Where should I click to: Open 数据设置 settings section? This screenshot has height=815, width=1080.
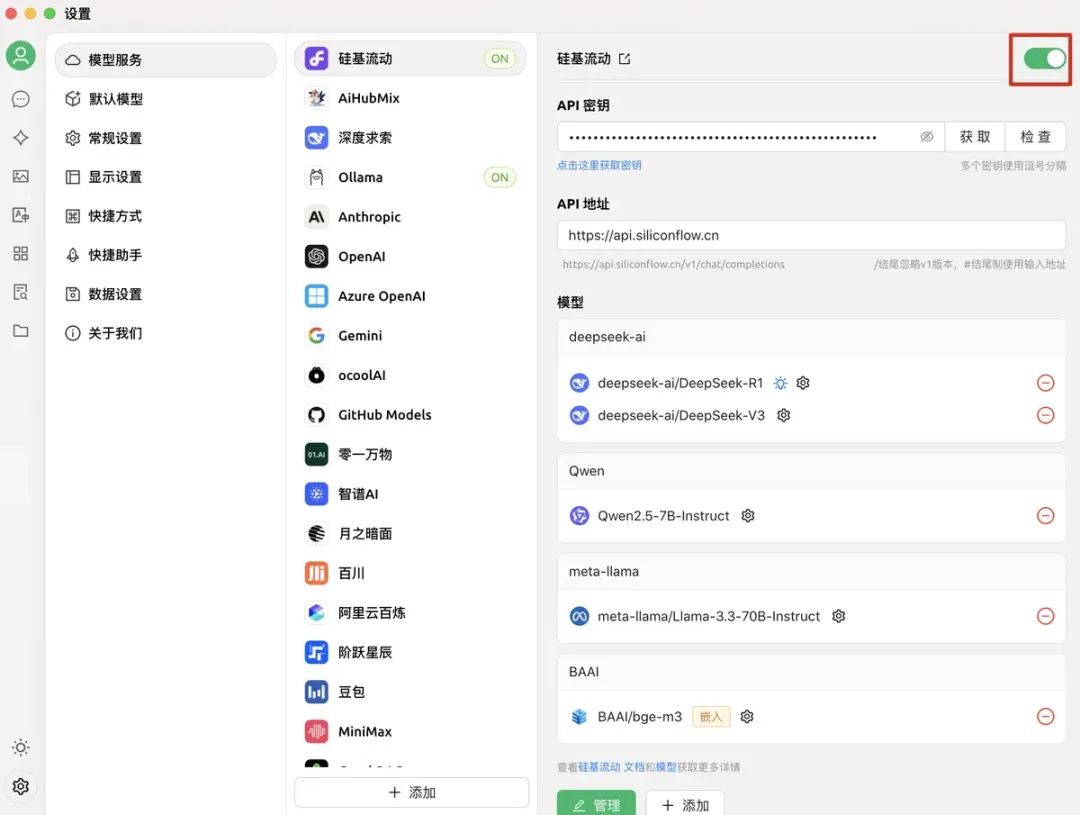coord(165,294)
